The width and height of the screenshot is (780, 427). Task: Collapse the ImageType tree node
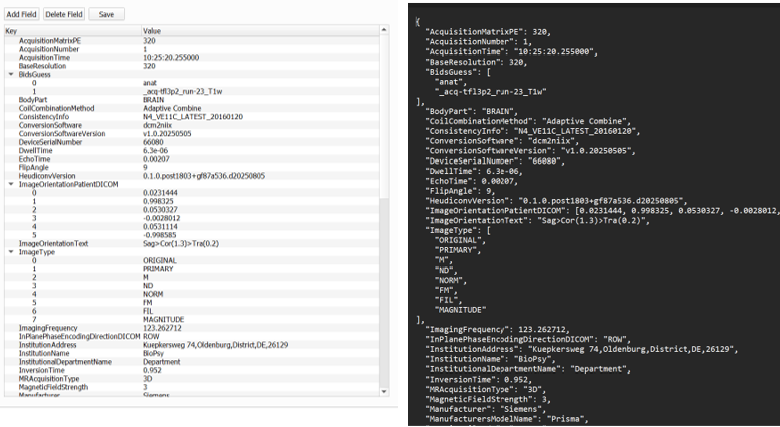11,252
